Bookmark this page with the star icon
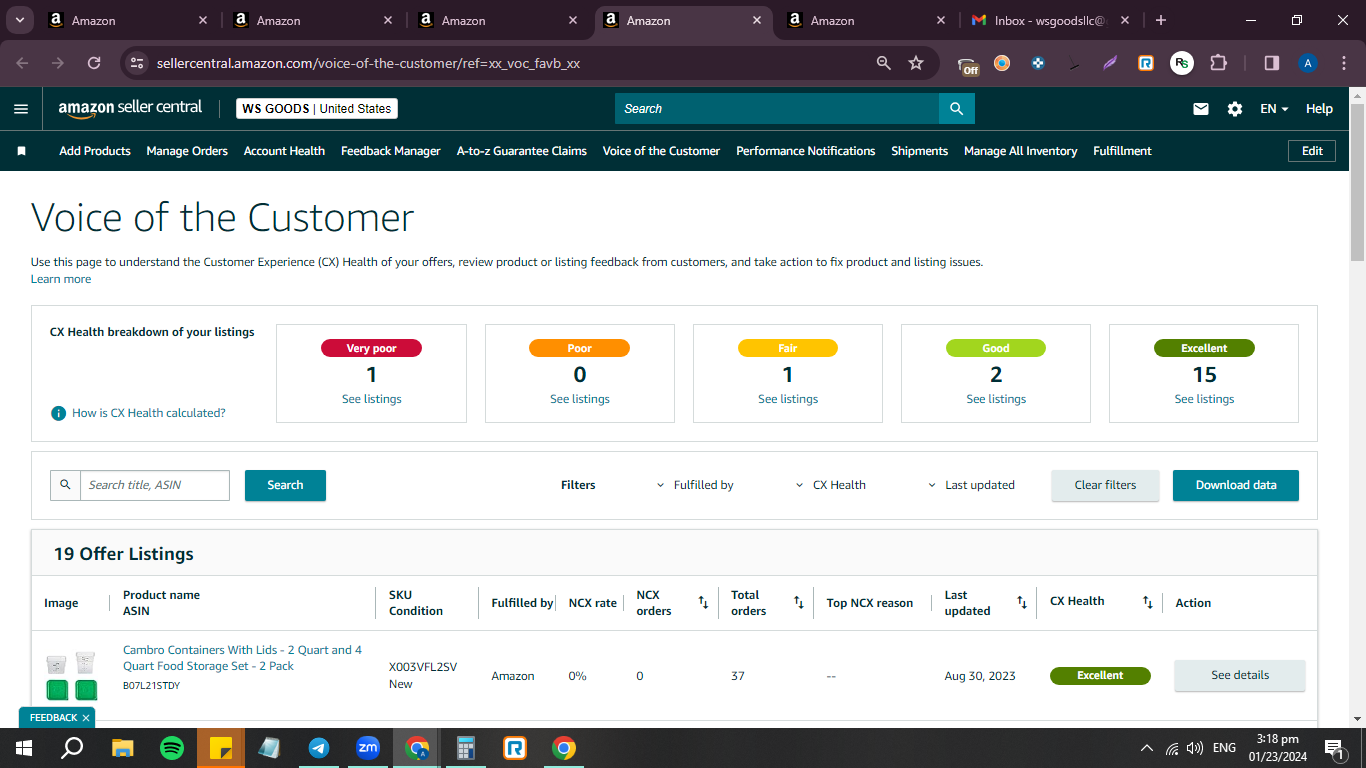Screen dimensions: 1366x768 [x=916, y=63]
